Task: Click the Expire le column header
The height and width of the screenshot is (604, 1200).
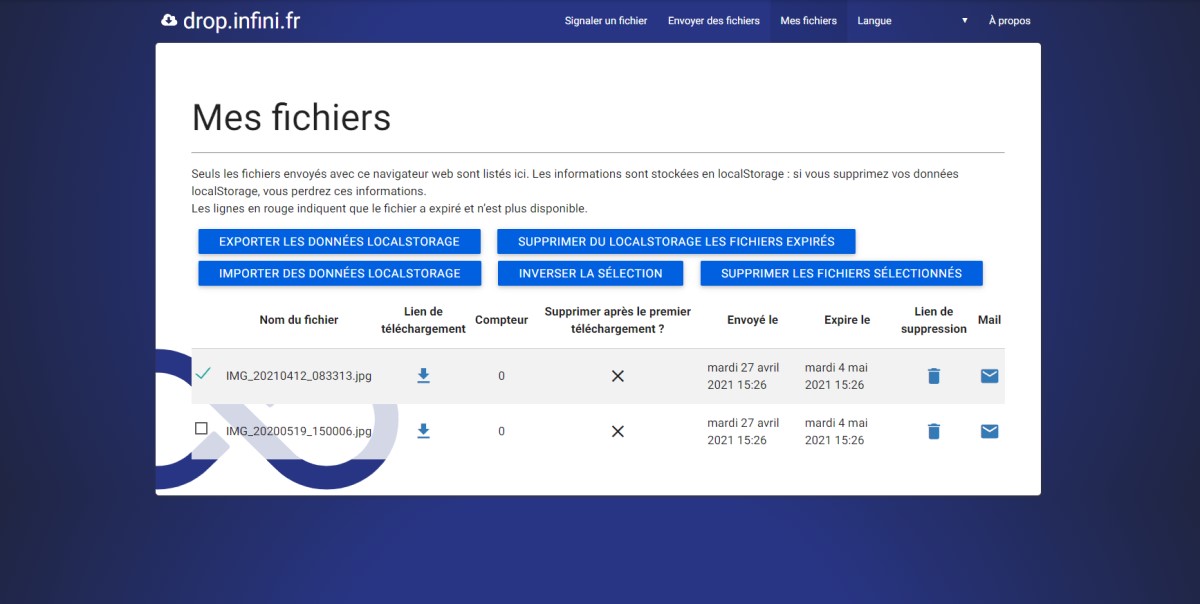Action: (x=847, y=320)
